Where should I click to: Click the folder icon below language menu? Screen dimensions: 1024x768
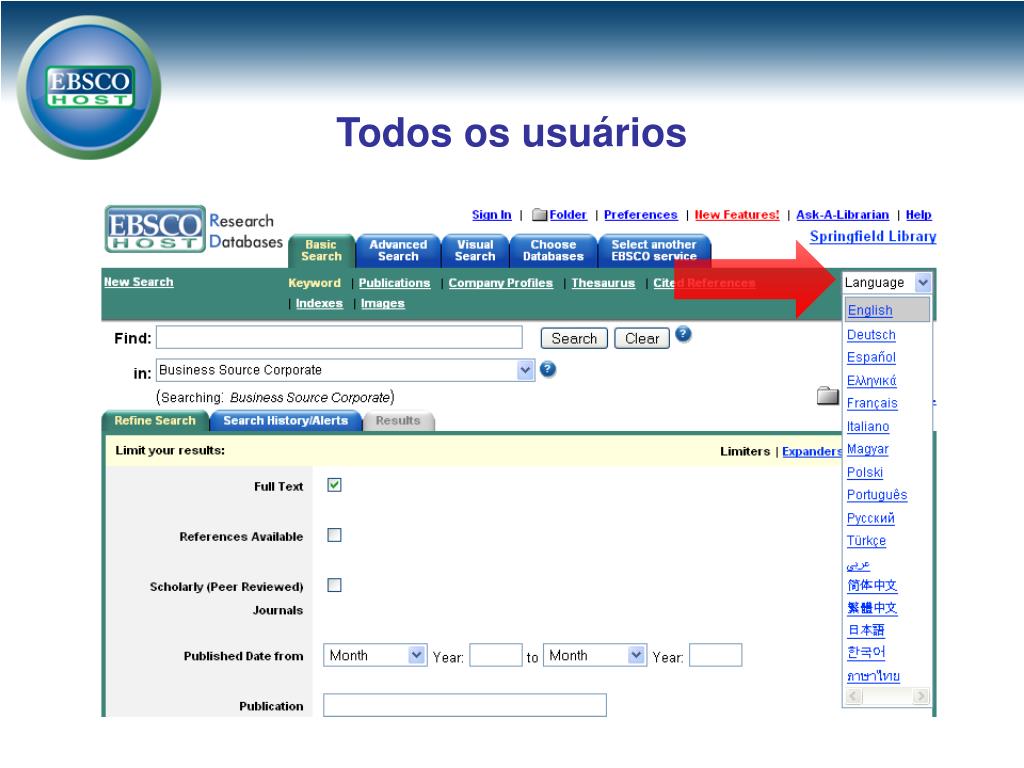828,396
